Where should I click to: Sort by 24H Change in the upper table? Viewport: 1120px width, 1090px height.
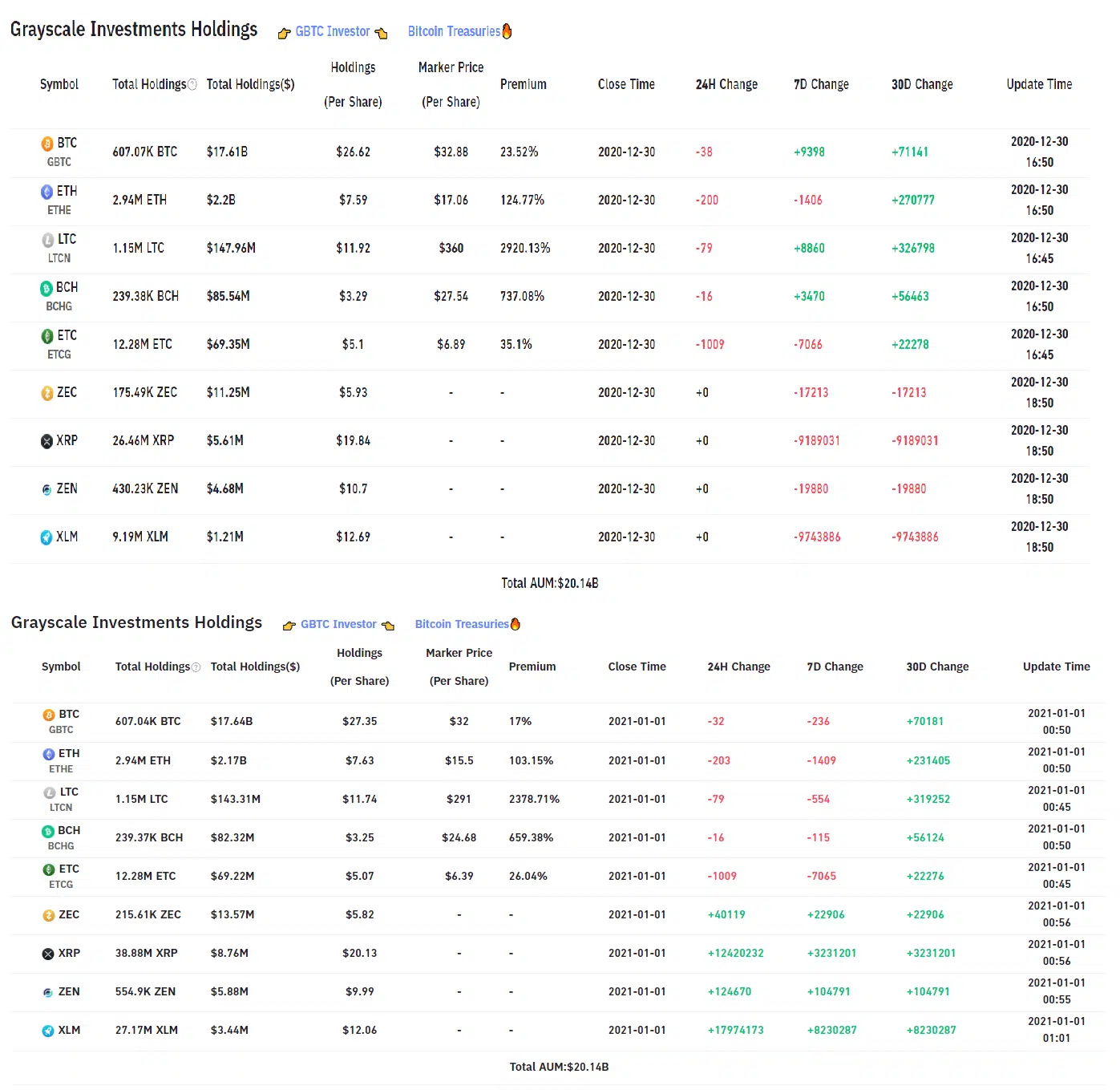[x=726, y=84]
